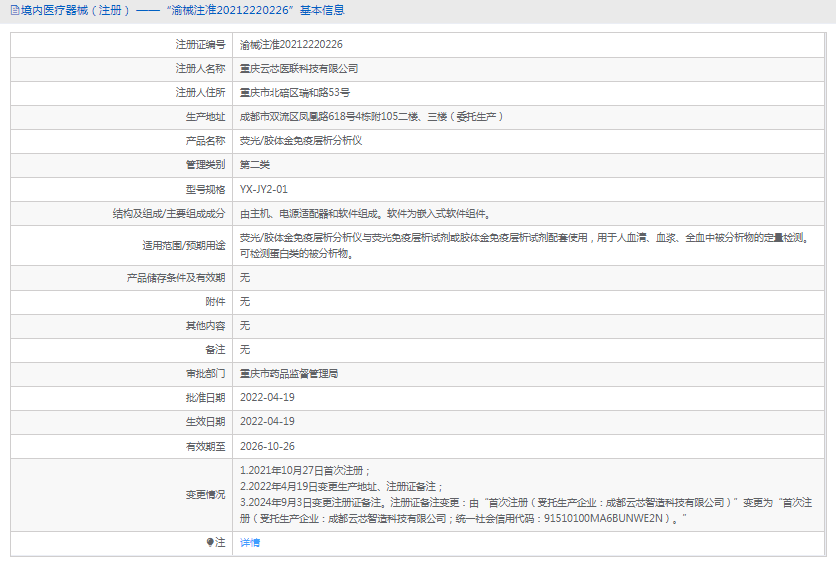
Task: Select 生效日期 value 2022-04-19
Action: coord(267,422)
